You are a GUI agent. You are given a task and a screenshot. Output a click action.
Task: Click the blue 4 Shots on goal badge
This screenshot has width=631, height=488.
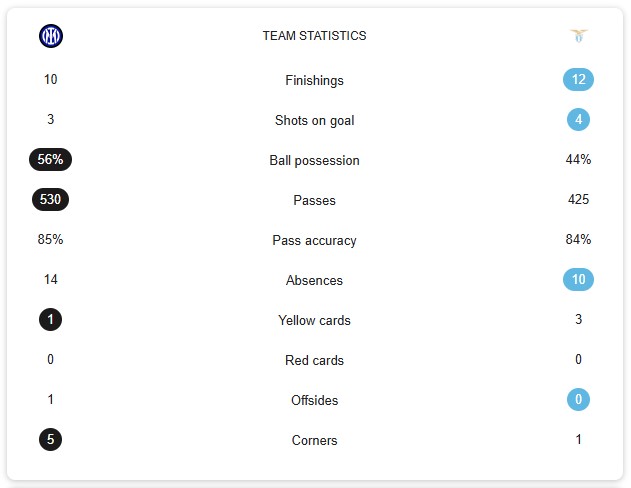tap(578, 119)
